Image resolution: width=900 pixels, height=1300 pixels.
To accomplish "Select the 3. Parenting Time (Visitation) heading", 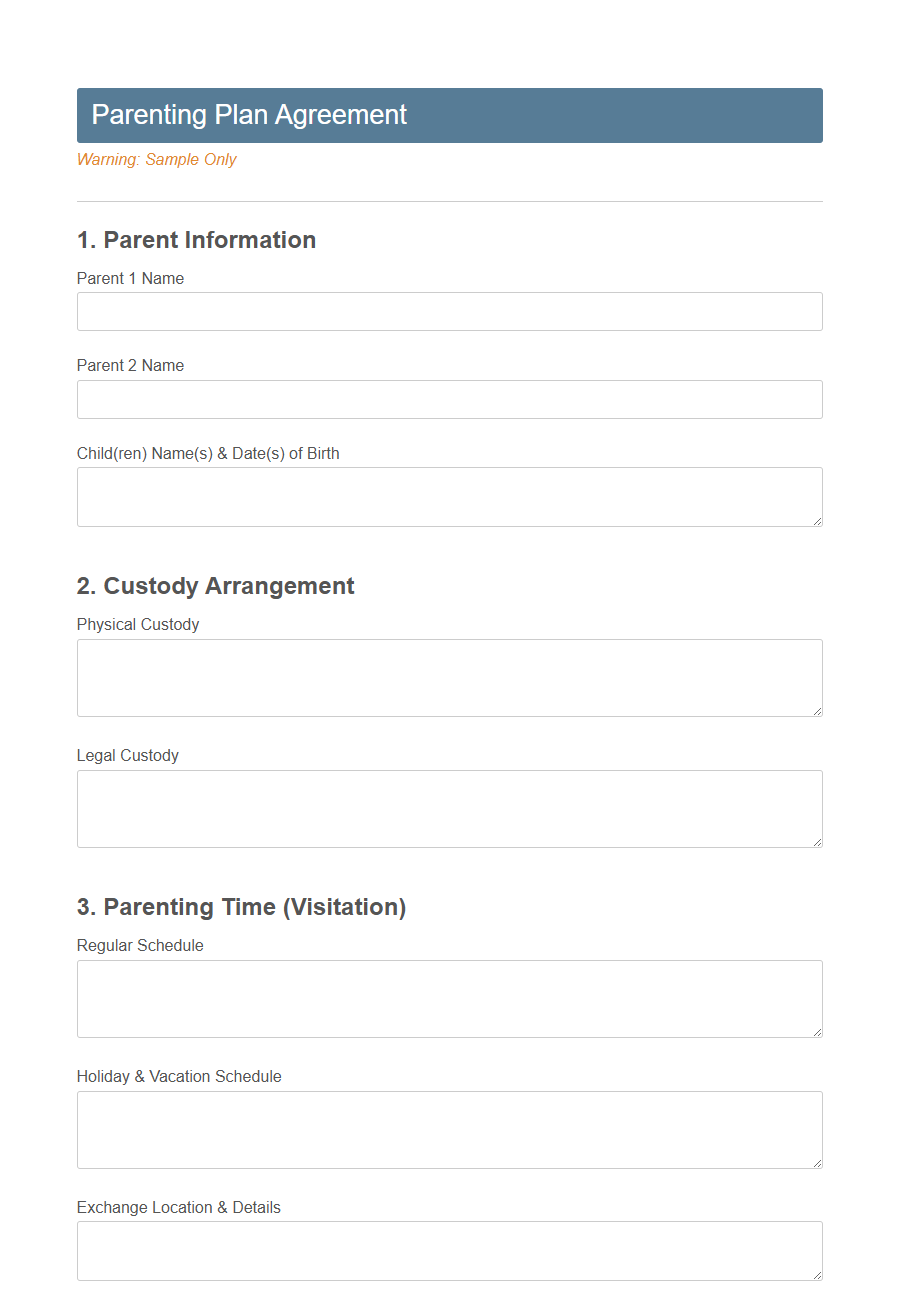I will tap(241, 907).
